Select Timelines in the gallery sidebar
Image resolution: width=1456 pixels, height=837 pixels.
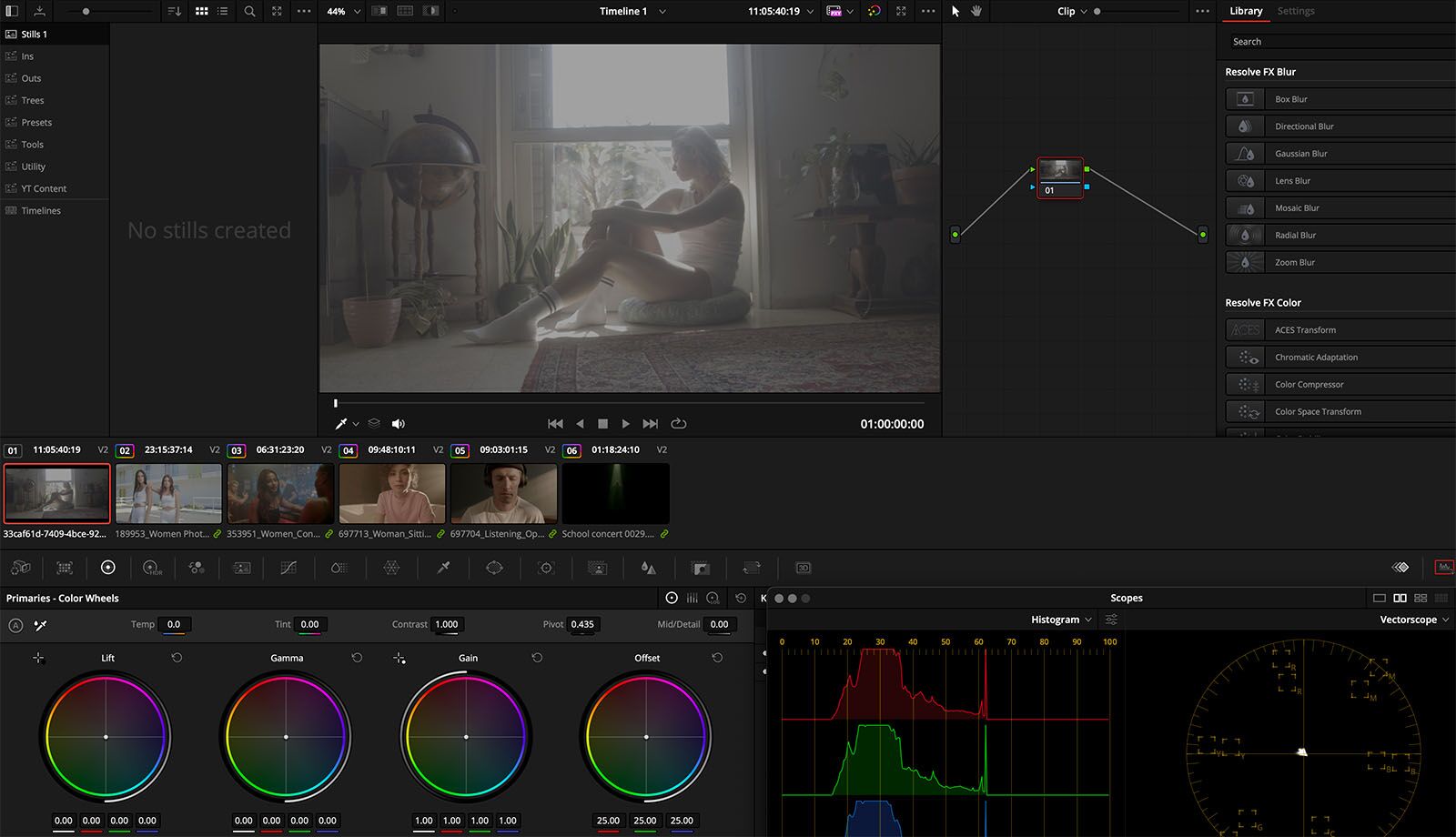42,210
